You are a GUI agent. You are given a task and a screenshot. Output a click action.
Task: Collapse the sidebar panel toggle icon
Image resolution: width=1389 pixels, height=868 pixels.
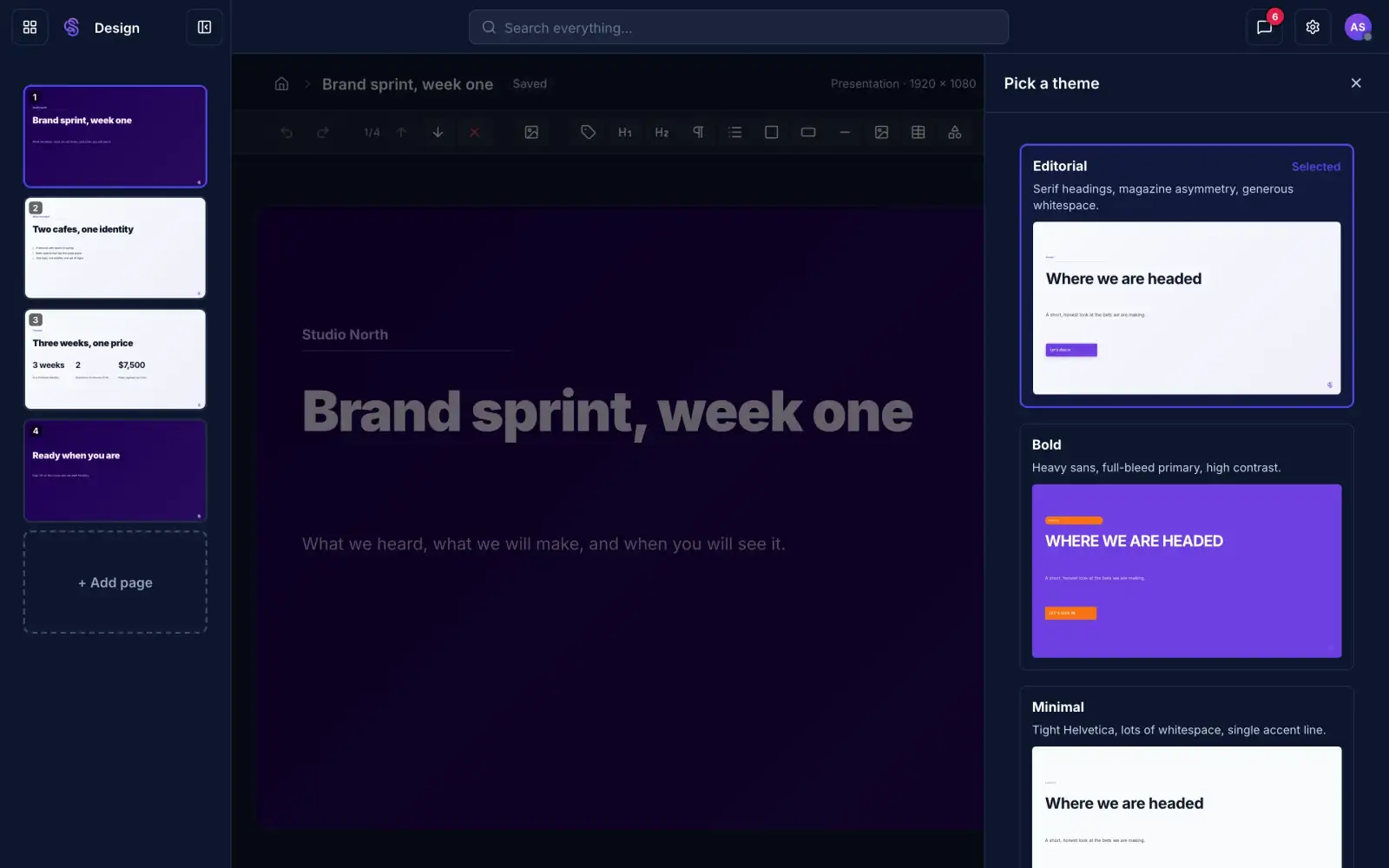[204, 27]
